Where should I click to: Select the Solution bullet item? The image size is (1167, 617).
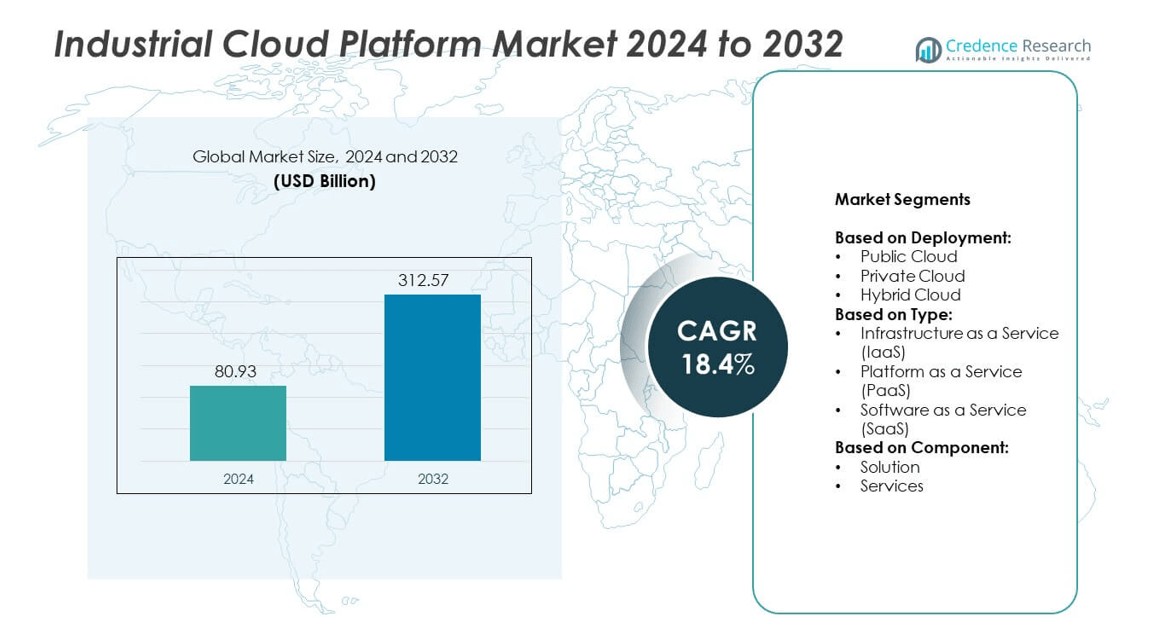pos(889,467)
